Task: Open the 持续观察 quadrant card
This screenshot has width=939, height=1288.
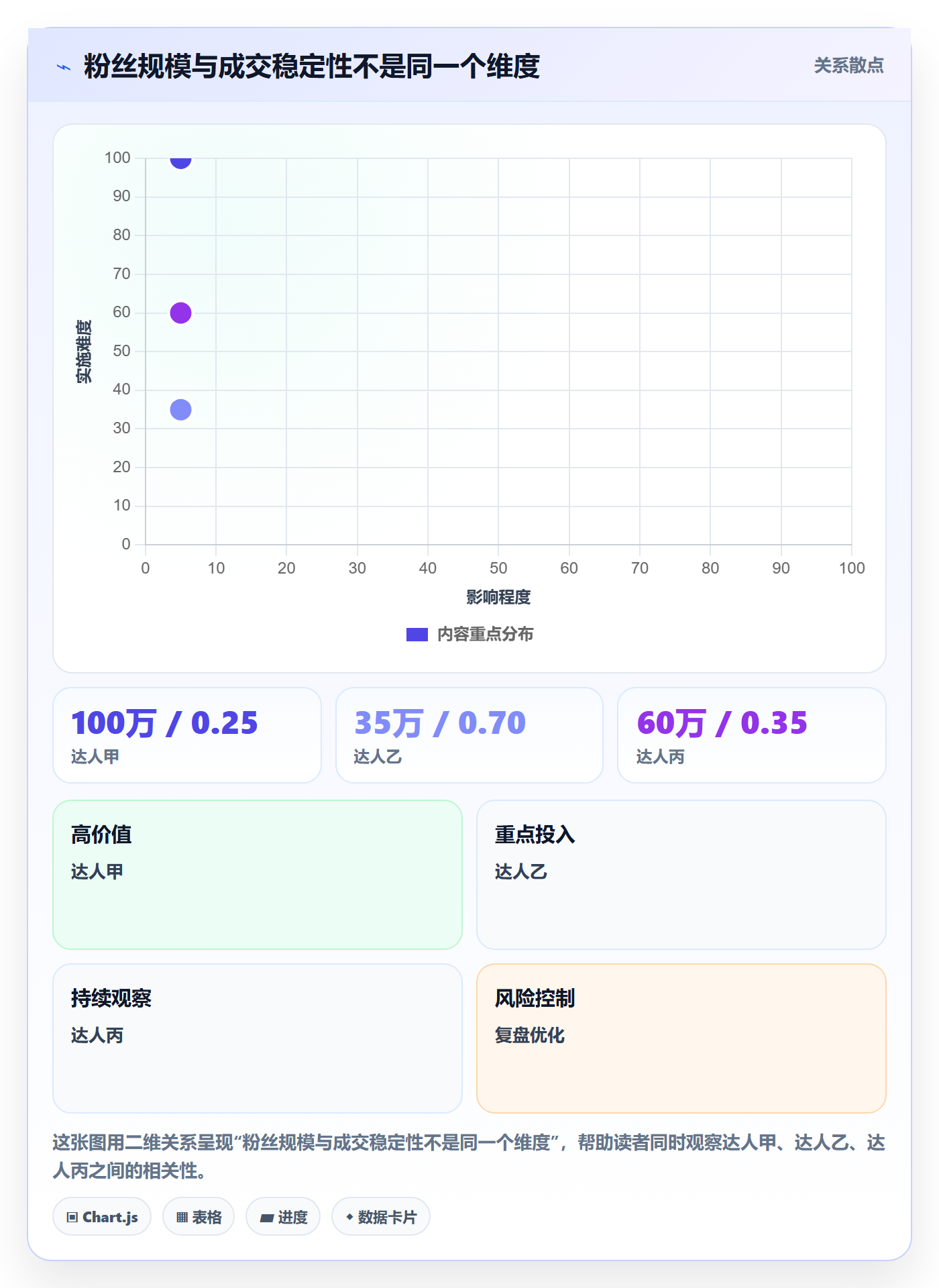Action: (258, 1038)
